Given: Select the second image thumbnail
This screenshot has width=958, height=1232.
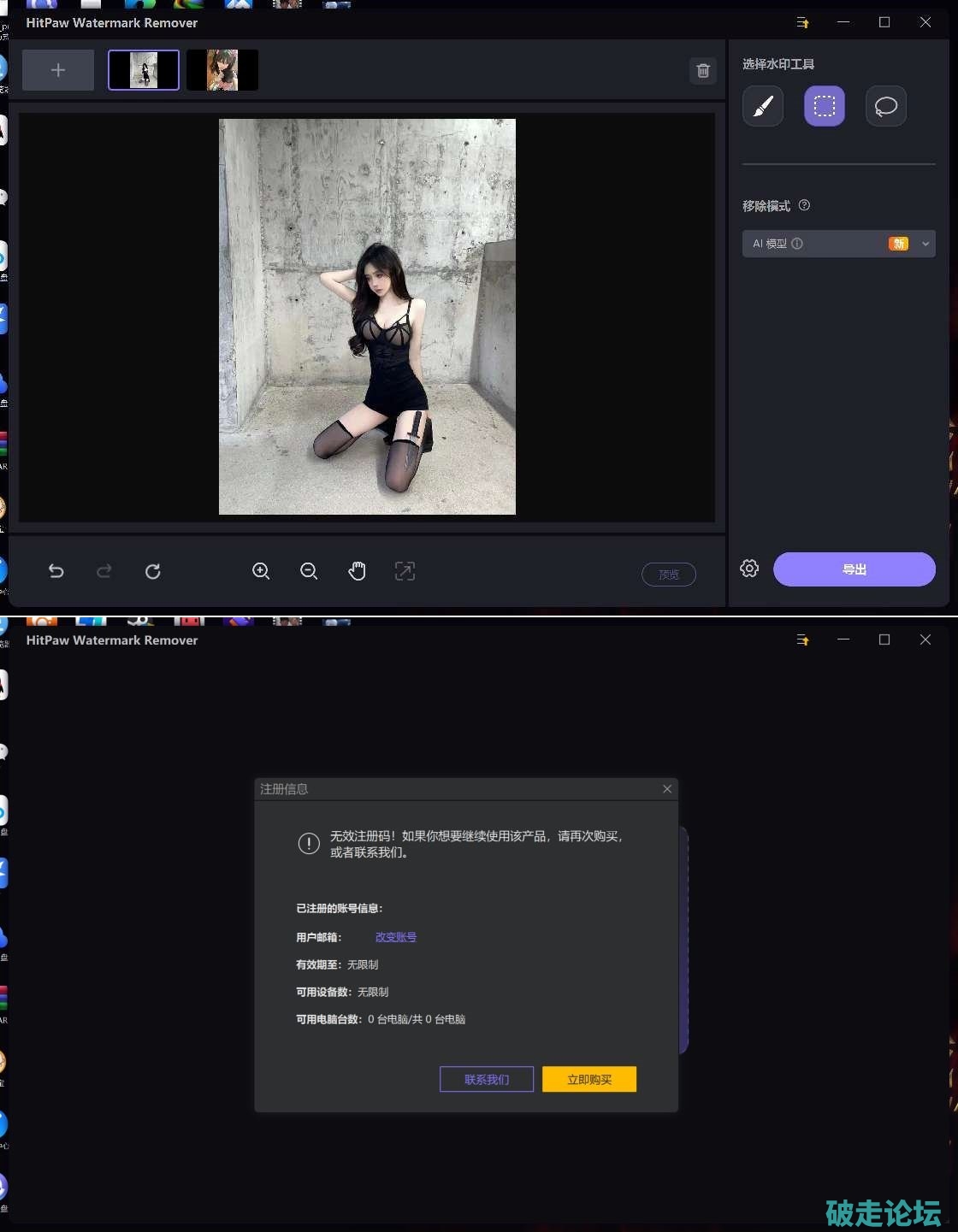Looking at the screenshot, I should 222,70.
